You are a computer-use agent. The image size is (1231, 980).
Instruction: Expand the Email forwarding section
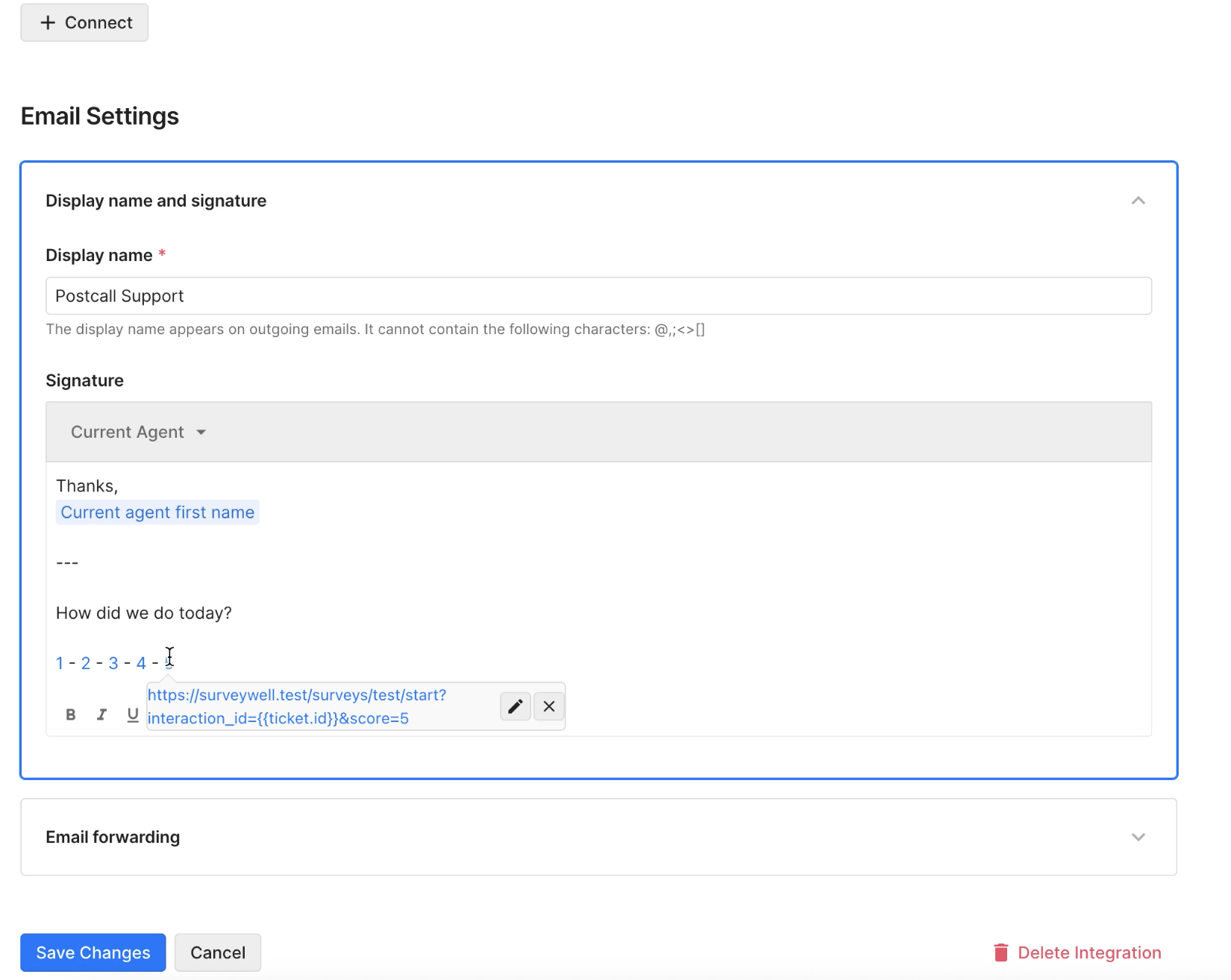coord(1138,837)
